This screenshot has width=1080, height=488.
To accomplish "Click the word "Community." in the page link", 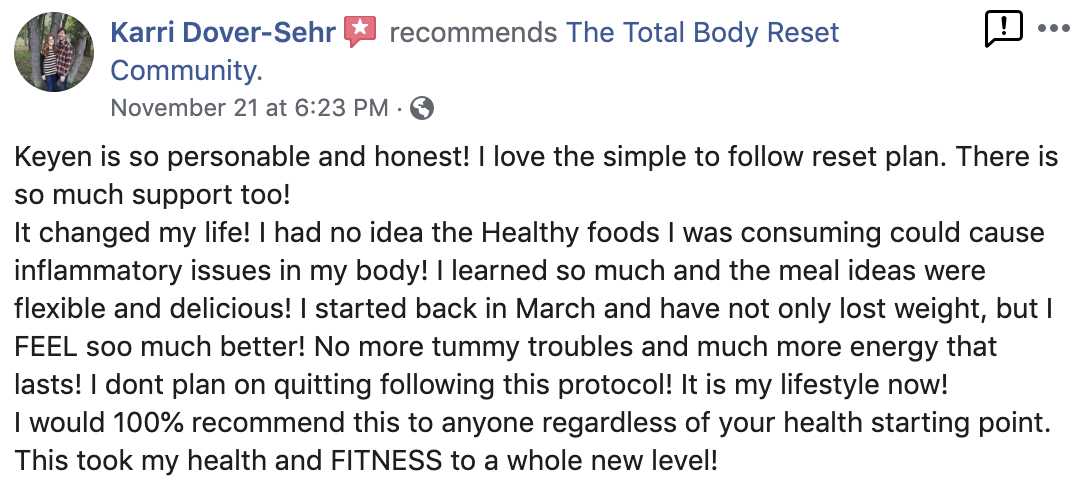I will [x=187, y=71].
